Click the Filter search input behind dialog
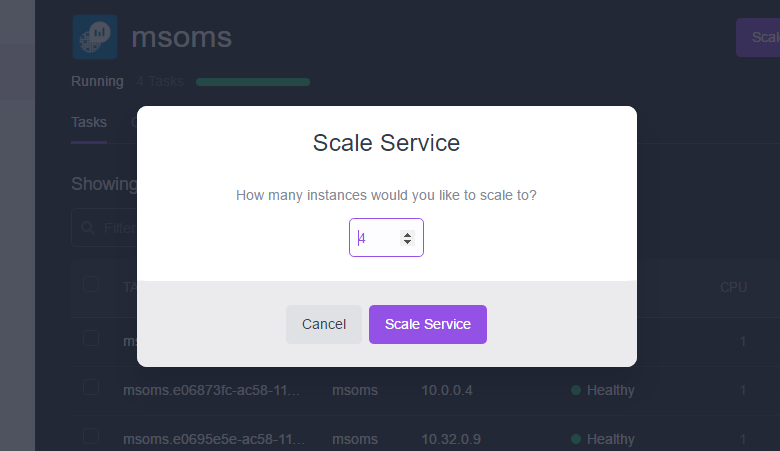 [104, 228]
